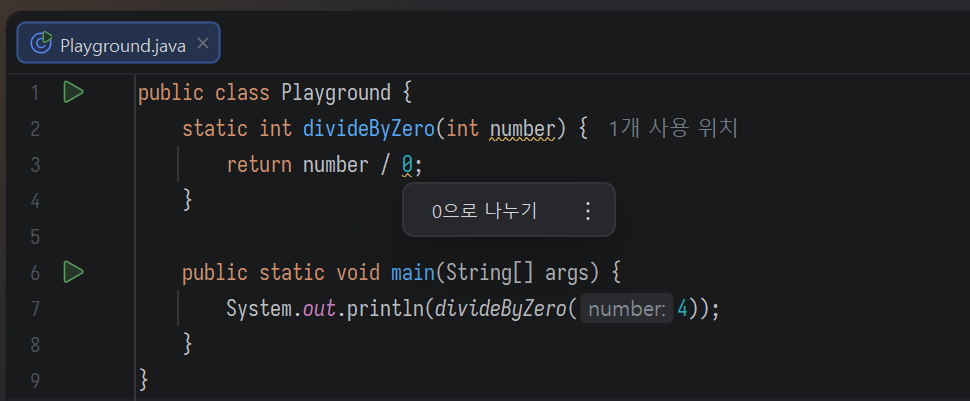Click the divideByZero call inside println
Viewport: 970px width, 401px height.
pos(500,309)
